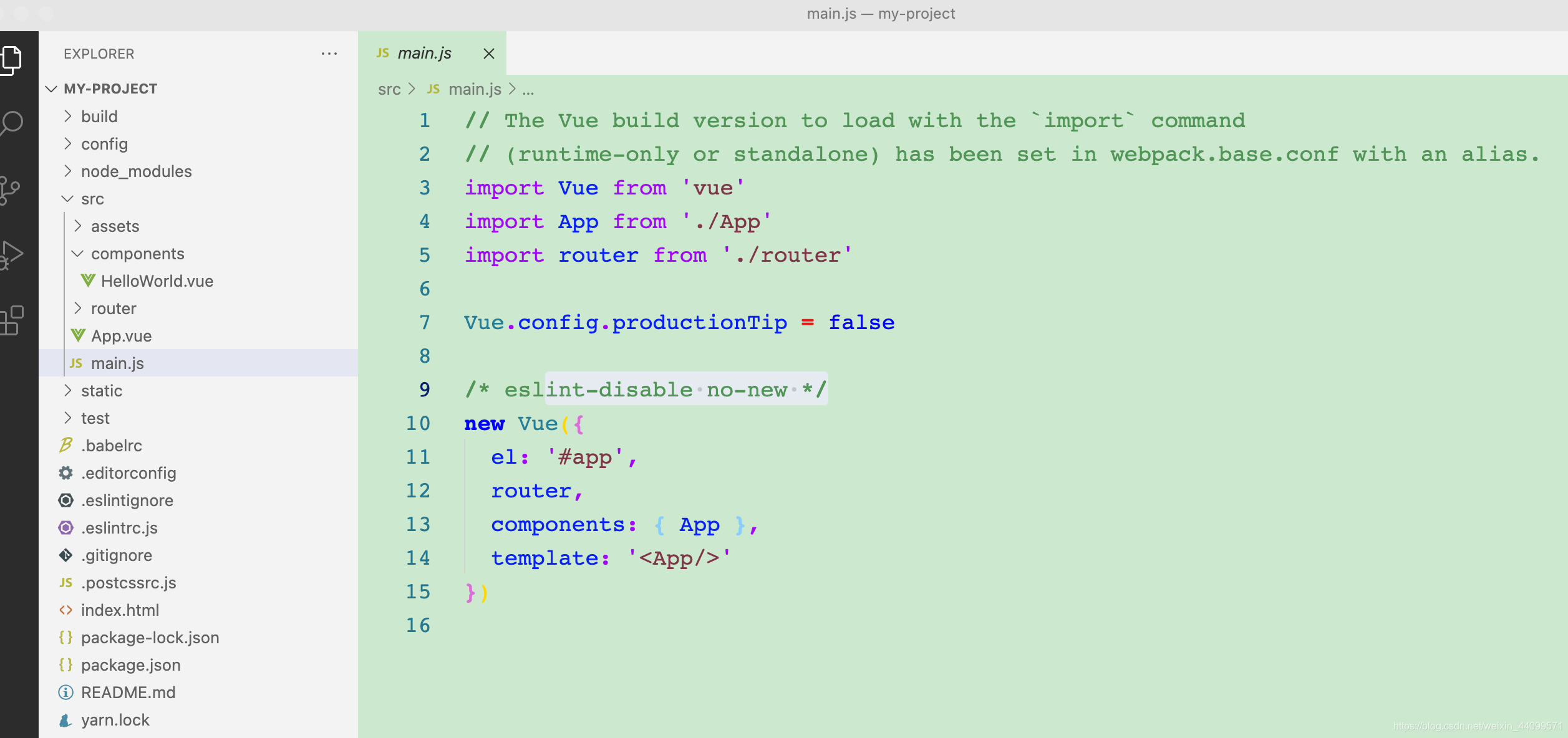The width and height of the screenshot is (1568, 738).
Task: Open the .babelrc file
Action: (x=198, y=446)
